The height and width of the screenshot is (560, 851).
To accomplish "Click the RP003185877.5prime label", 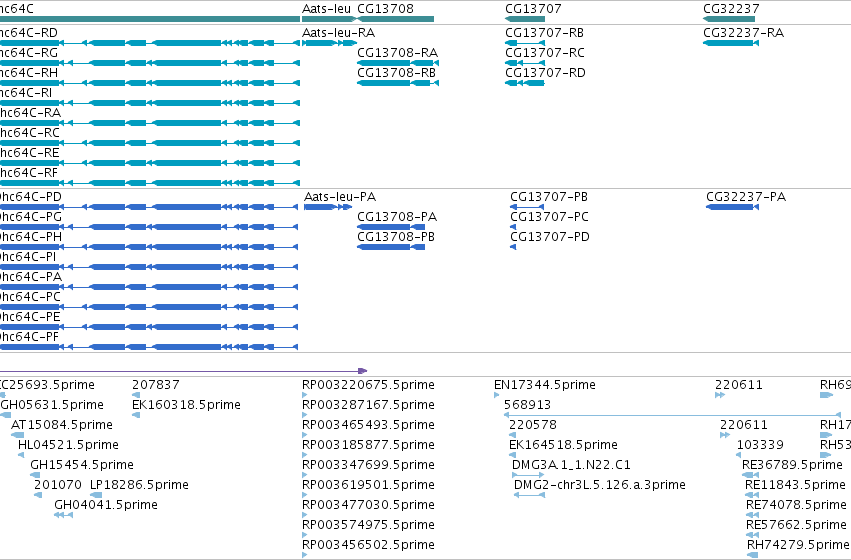I will click(369, 445).
